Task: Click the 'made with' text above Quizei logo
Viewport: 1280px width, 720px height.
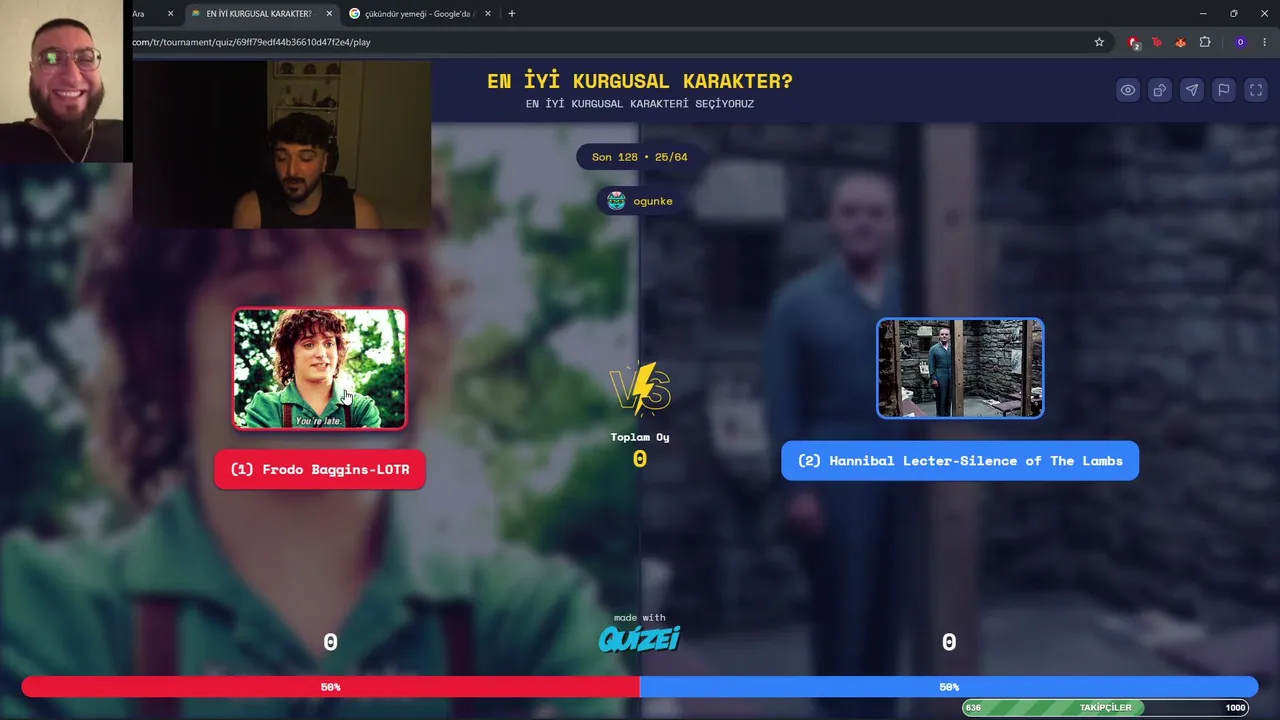Action: (x=640, y=618)
